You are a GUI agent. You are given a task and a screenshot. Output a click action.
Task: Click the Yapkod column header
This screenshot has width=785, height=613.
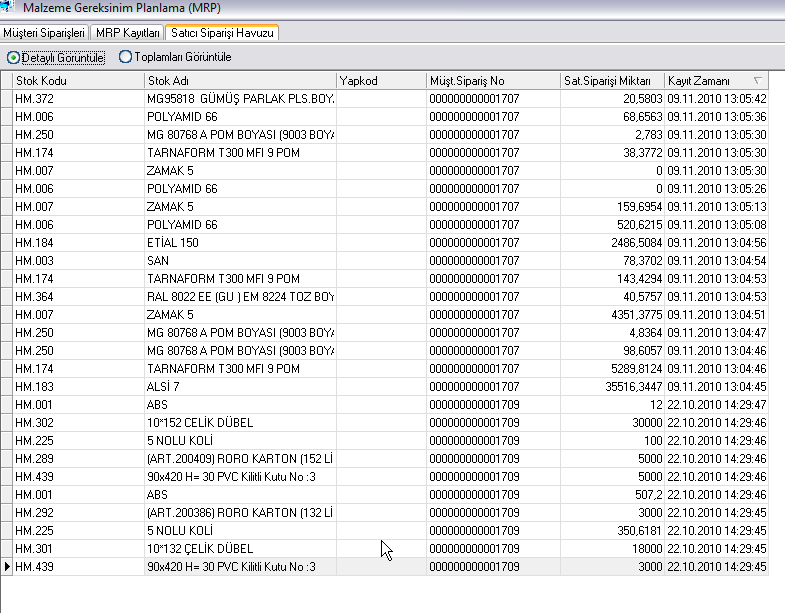[x=380, y=80]
